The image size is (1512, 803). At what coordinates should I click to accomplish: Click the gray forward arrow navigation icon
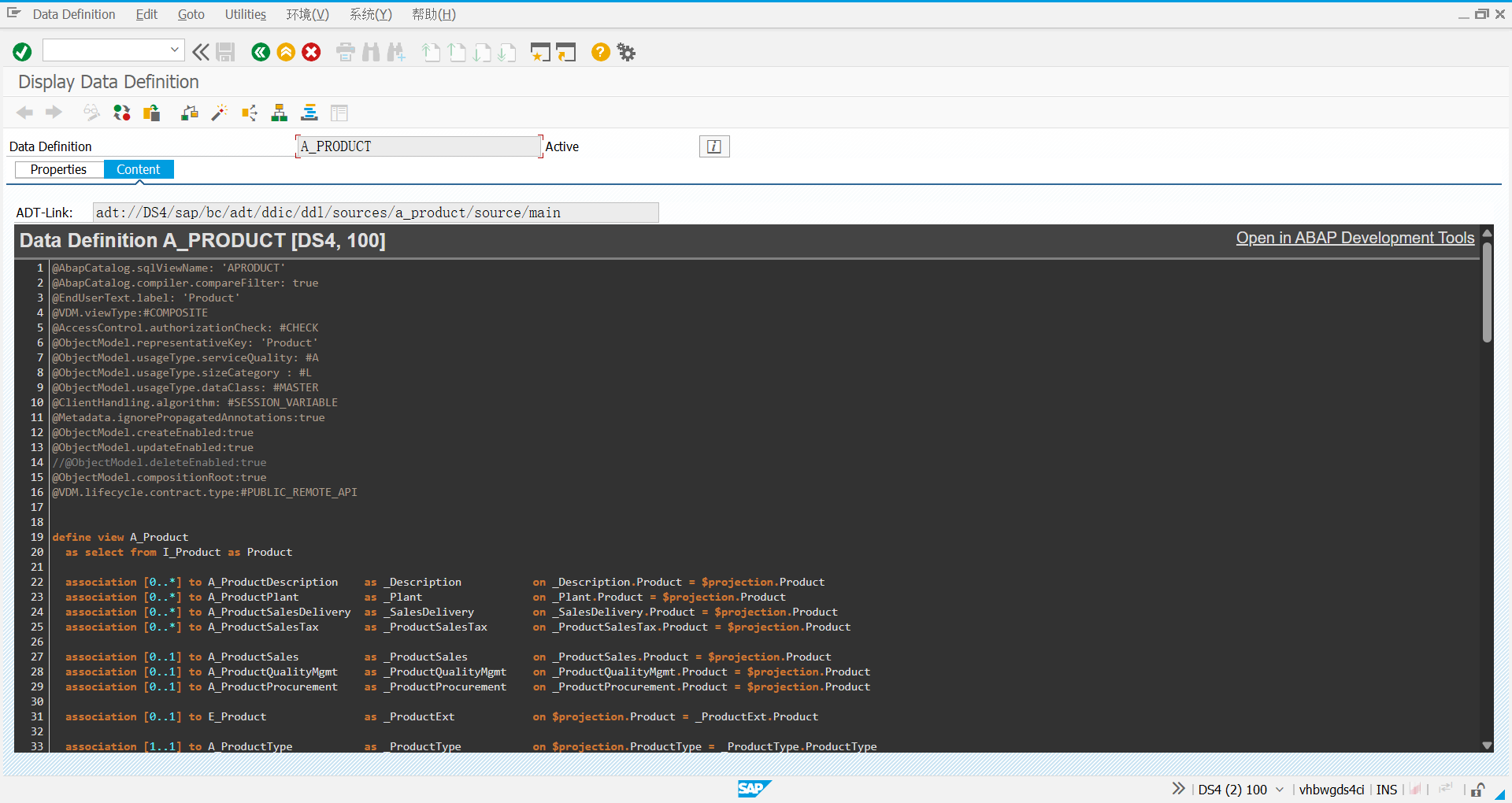[x=54, y=113]
